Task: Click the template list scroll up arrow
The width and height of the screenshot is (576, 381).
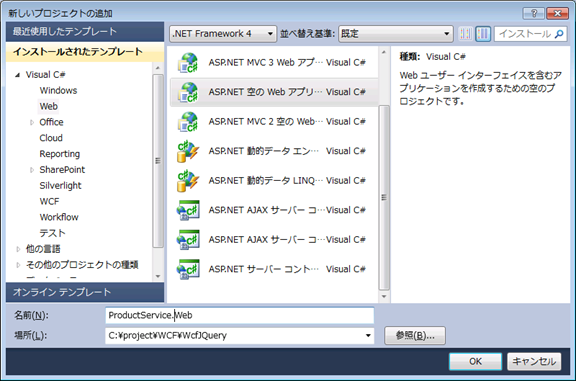Action: coord(384,52)
